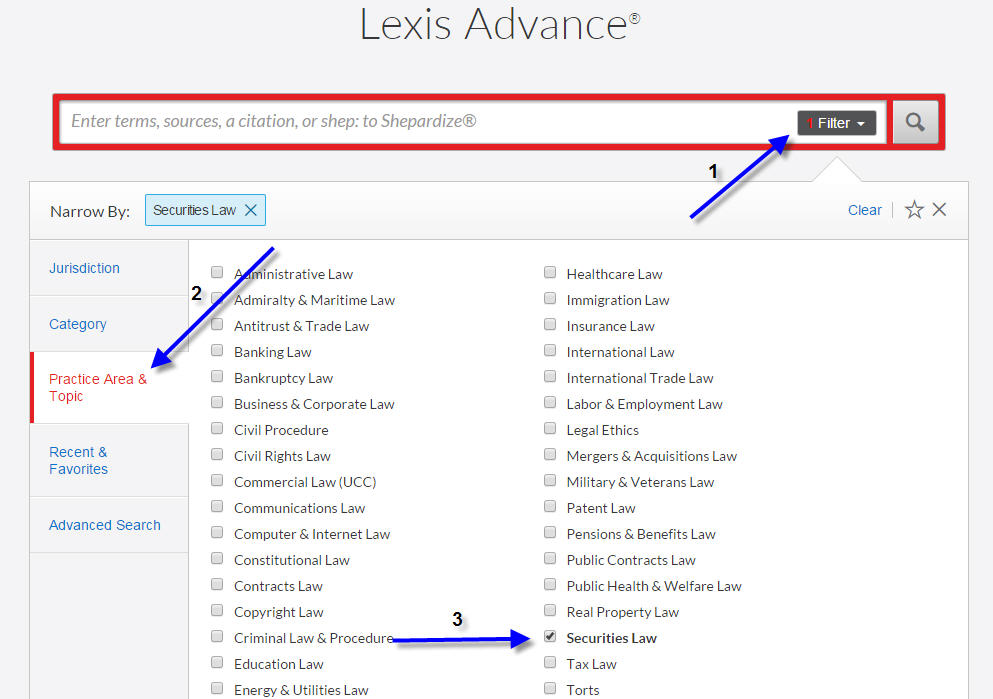Check Healthcare Law checkbox

[x=550, y=272]
